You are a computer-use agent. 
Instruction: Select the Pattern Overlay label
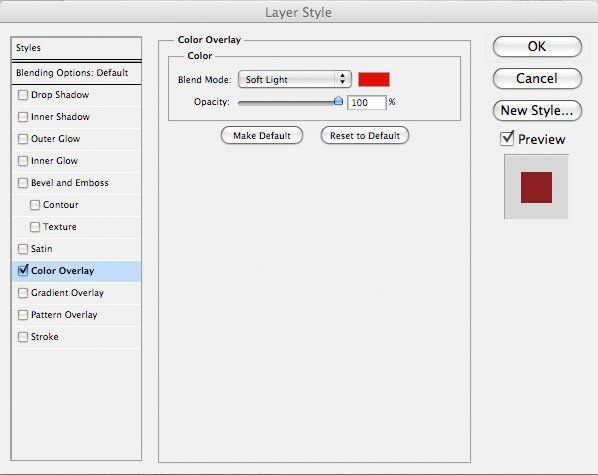coord(64,315)
